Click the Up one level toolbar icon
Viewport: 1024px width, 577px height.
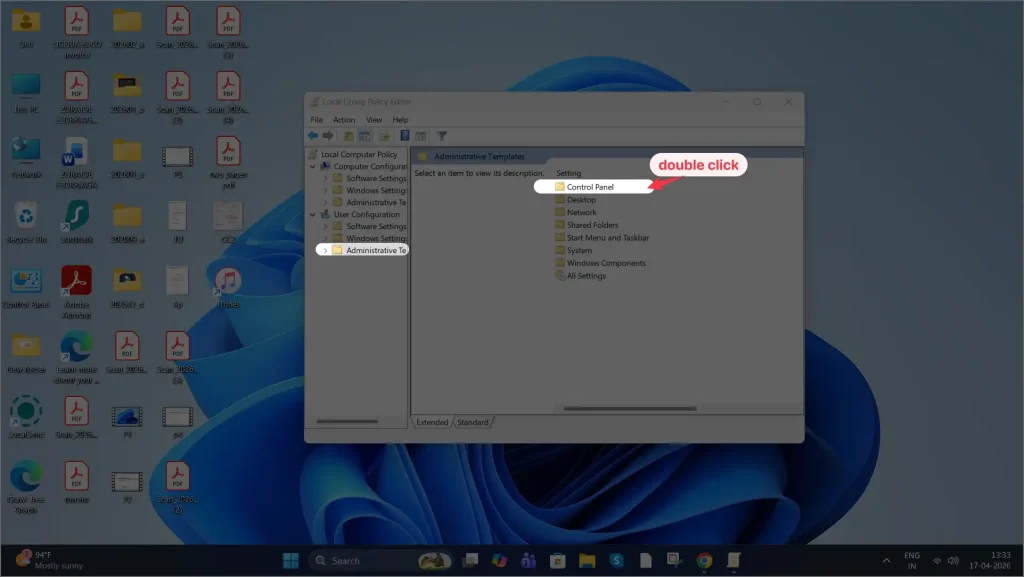(x=349, y=136)
